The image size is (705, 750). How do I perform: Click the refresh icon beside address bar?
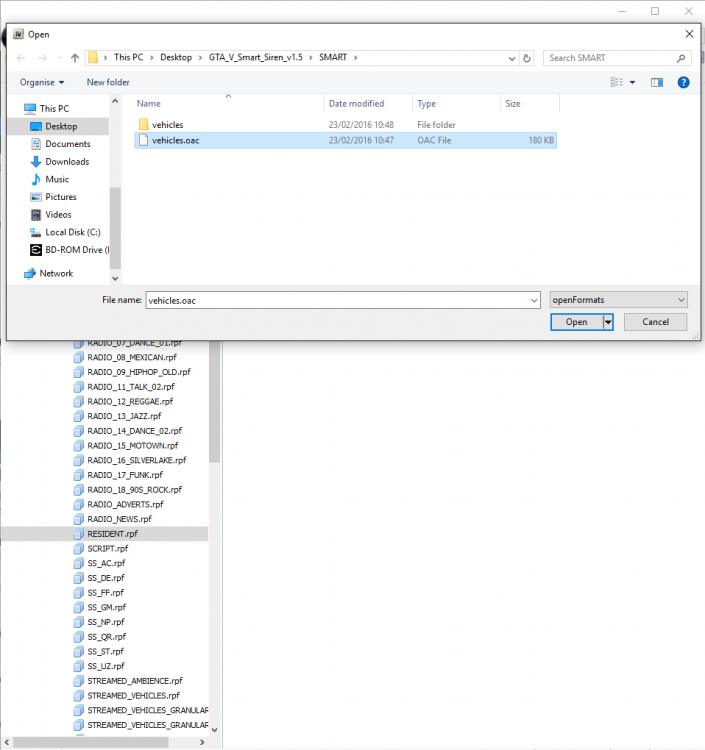coord(527,58)
